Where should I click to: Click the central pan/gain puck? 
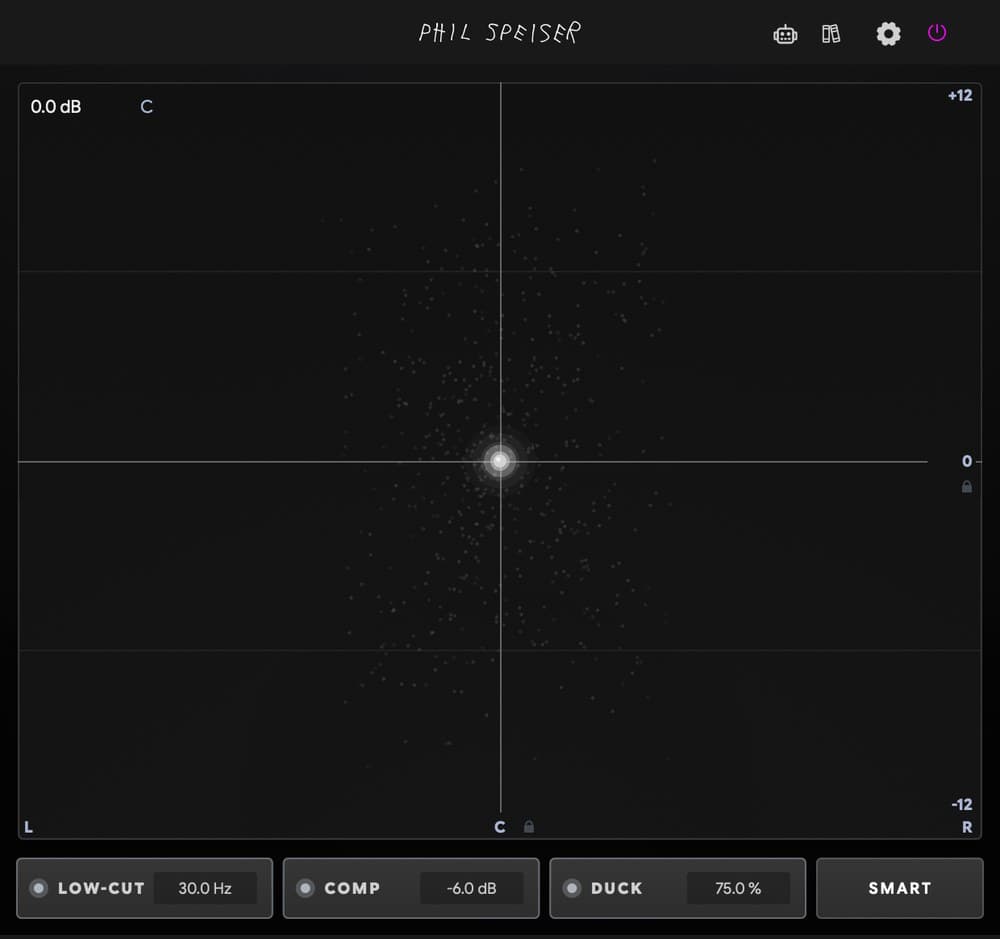click(500, 461)
